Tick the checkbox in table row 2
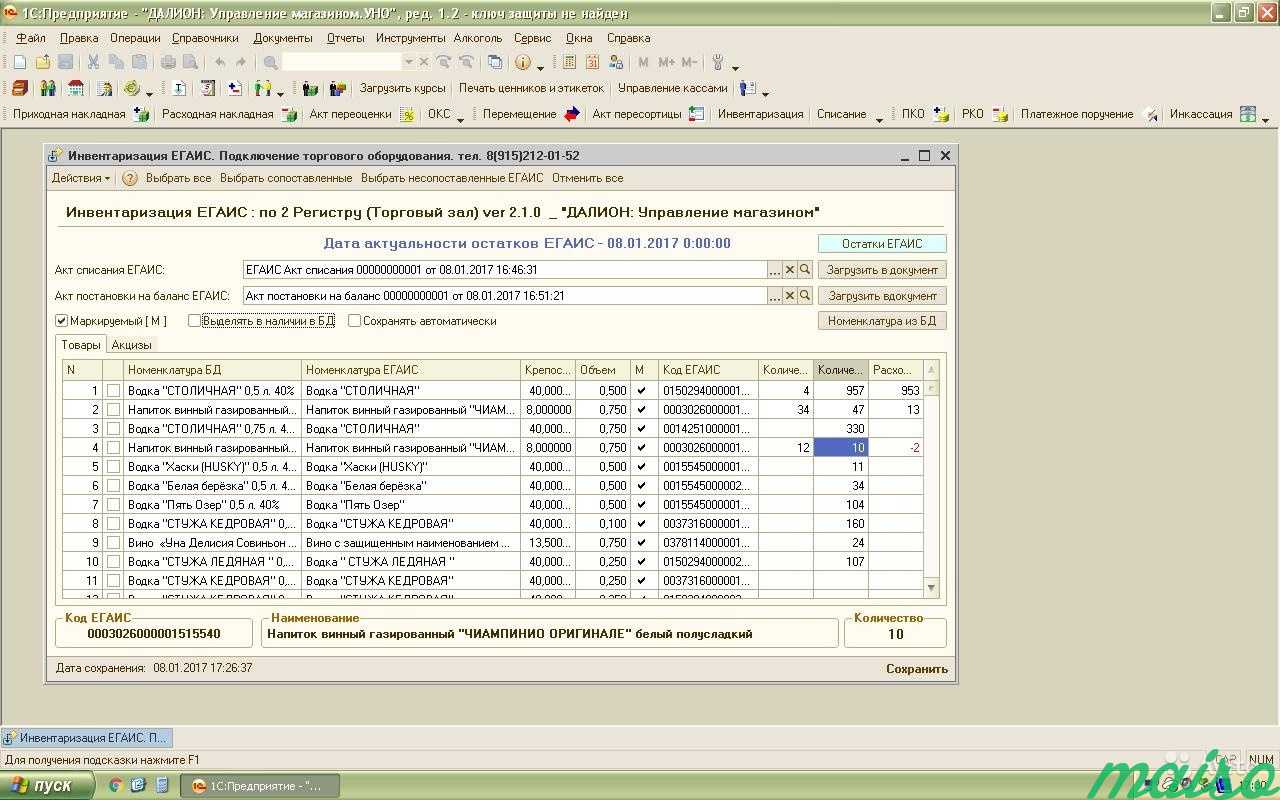This screenshot has width=1280, height=800. 113,410
